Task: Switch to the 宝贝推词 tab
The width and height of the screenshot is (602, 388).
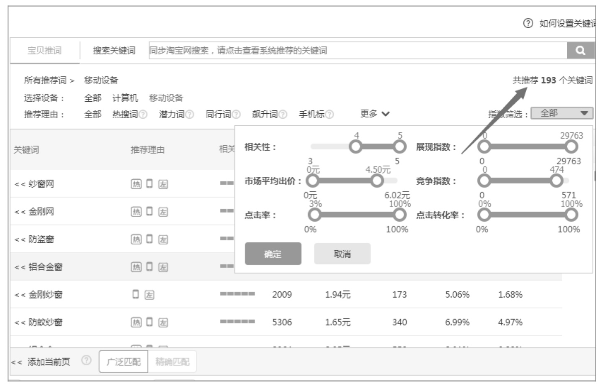Action: [45, 51]
